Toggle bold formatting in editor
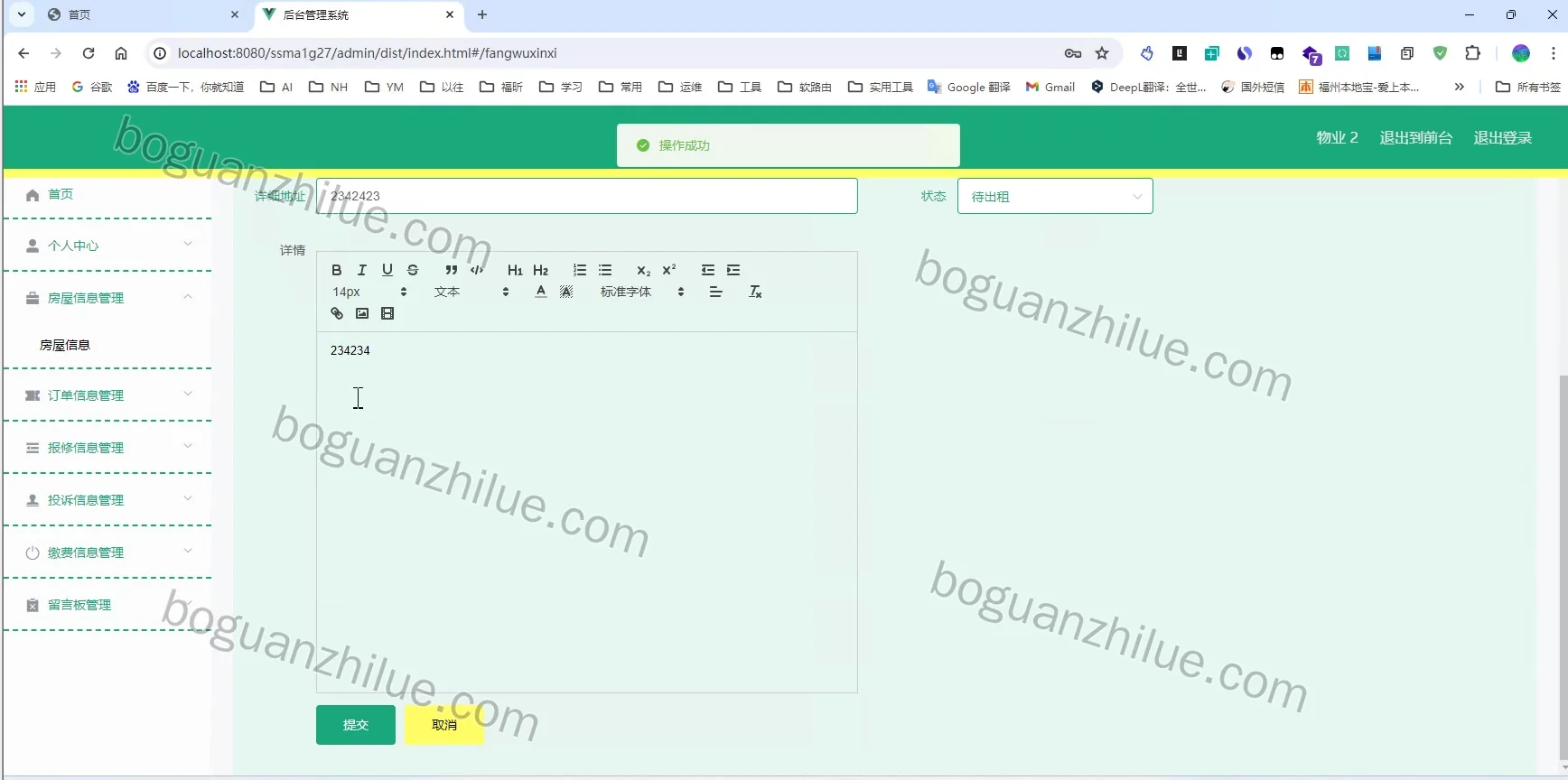Image resolution: width=1568 pixels, height=780 pixels. [x=337, y=270]
